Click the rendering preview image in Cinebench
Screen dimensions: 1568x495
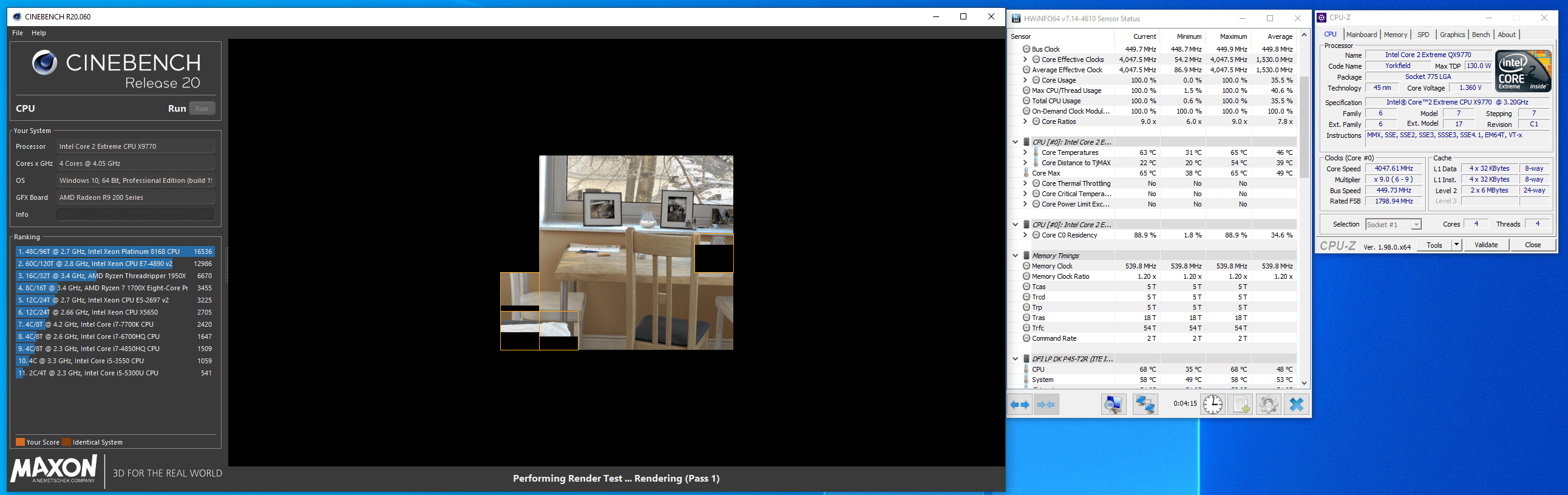click(x=617, y=253)
